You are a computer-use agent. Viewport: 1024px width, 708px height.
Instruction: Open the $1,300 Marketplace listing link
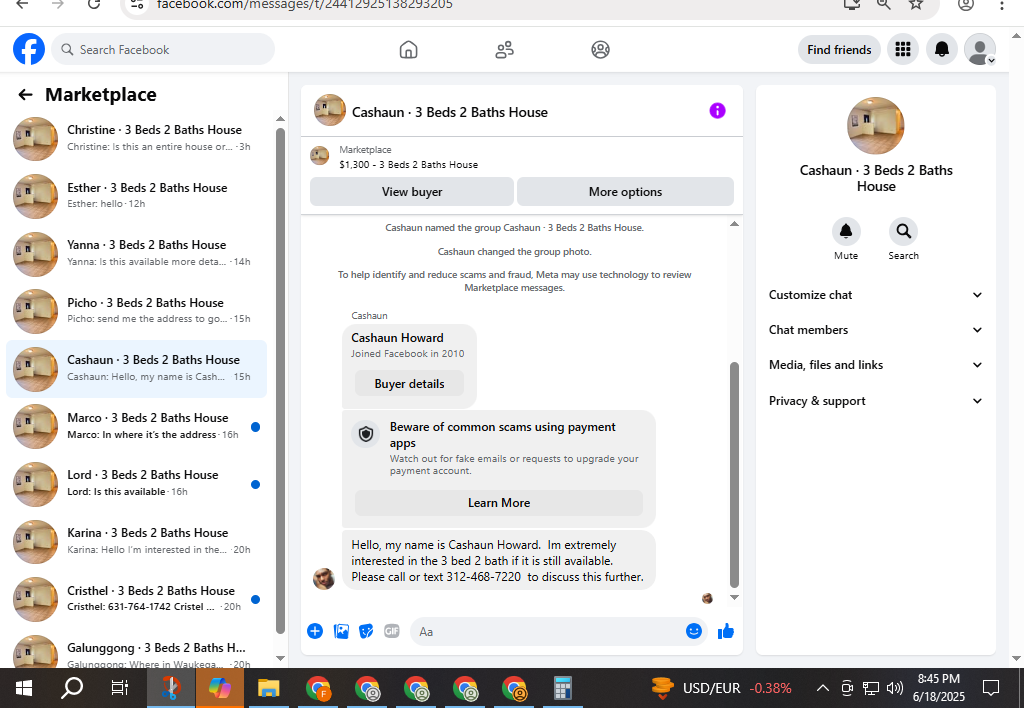coord(408,165)
